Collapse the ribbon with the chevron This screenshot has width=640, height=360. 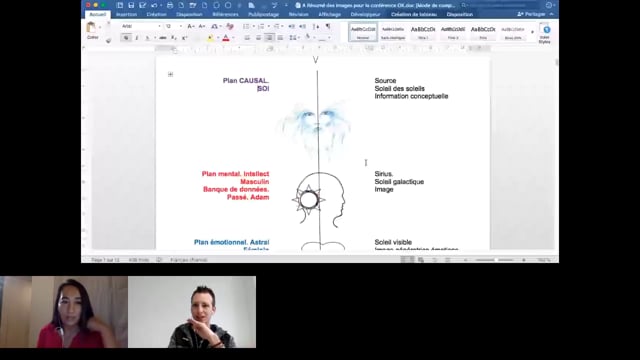[552, 14]
